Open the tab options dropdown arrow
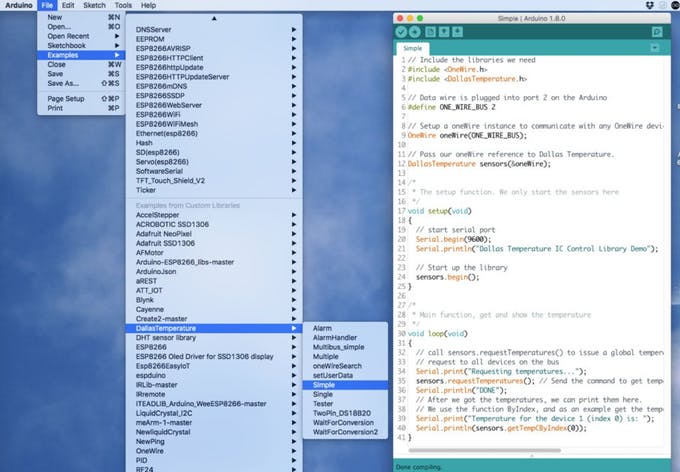 654,48
